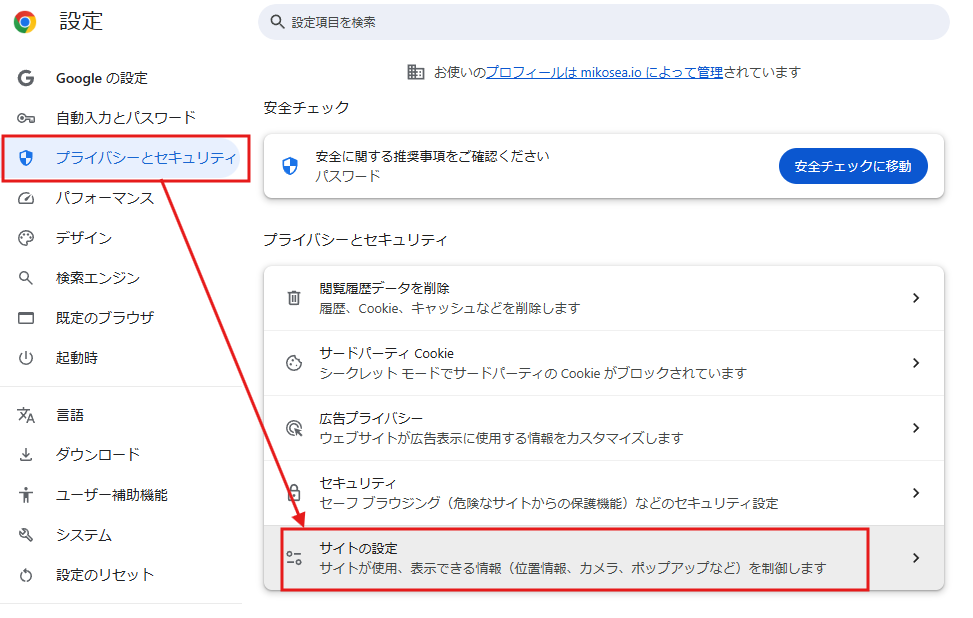This screenshot has height=618, width=973.
Task: Click the download arrow icon beside ダウンロード
Action: pos(25,455)
